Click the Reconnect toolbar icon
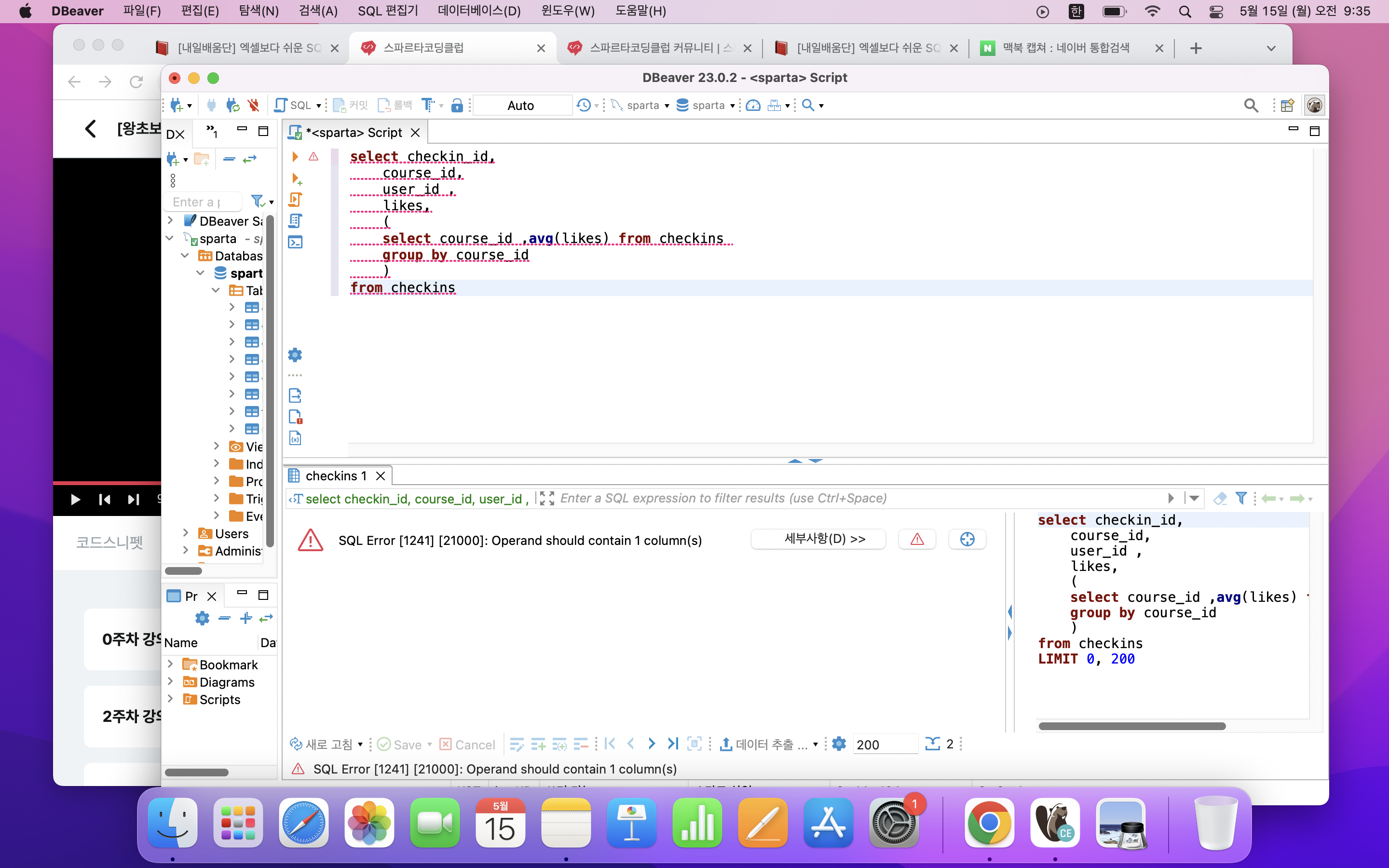This screenshot has width=1389, height=868. pyautogui.click(x=232, y=105)
